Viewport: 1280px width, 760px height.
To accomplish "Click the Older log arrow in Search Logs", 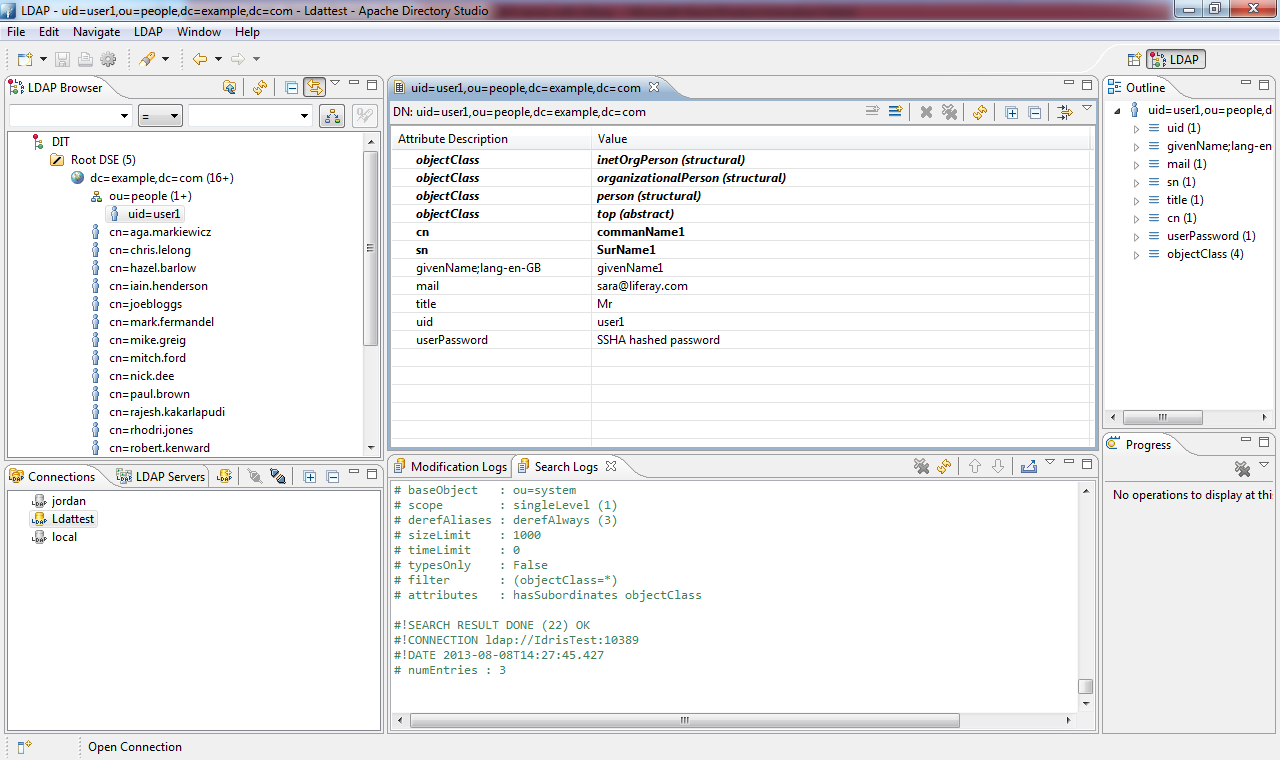I will click(x=975, y=466).
